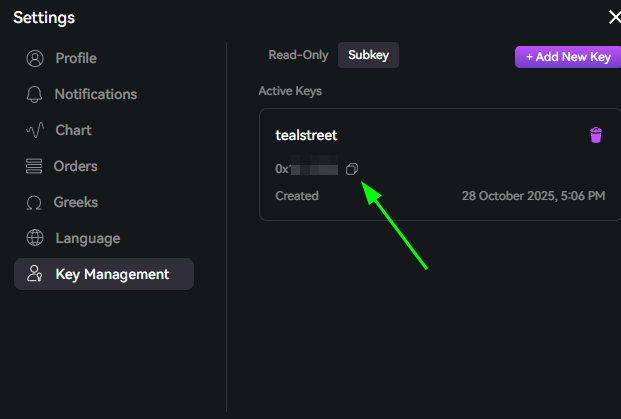Open Chart settings

73,130
